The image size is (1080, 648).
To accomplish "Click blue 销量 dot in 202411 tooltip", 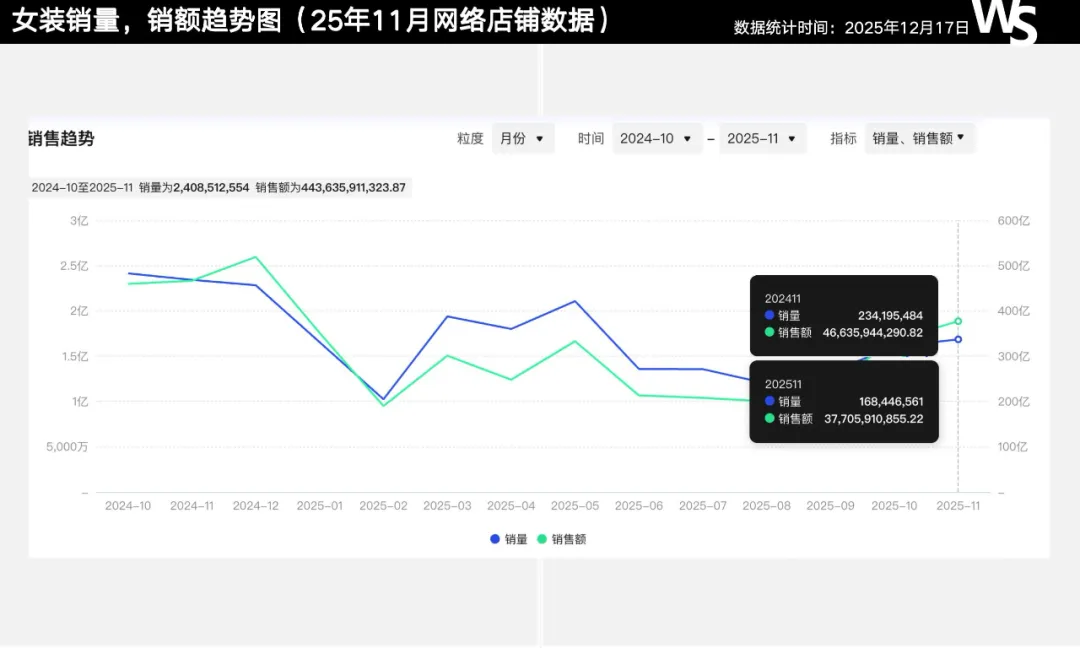I will coord(770,315).
